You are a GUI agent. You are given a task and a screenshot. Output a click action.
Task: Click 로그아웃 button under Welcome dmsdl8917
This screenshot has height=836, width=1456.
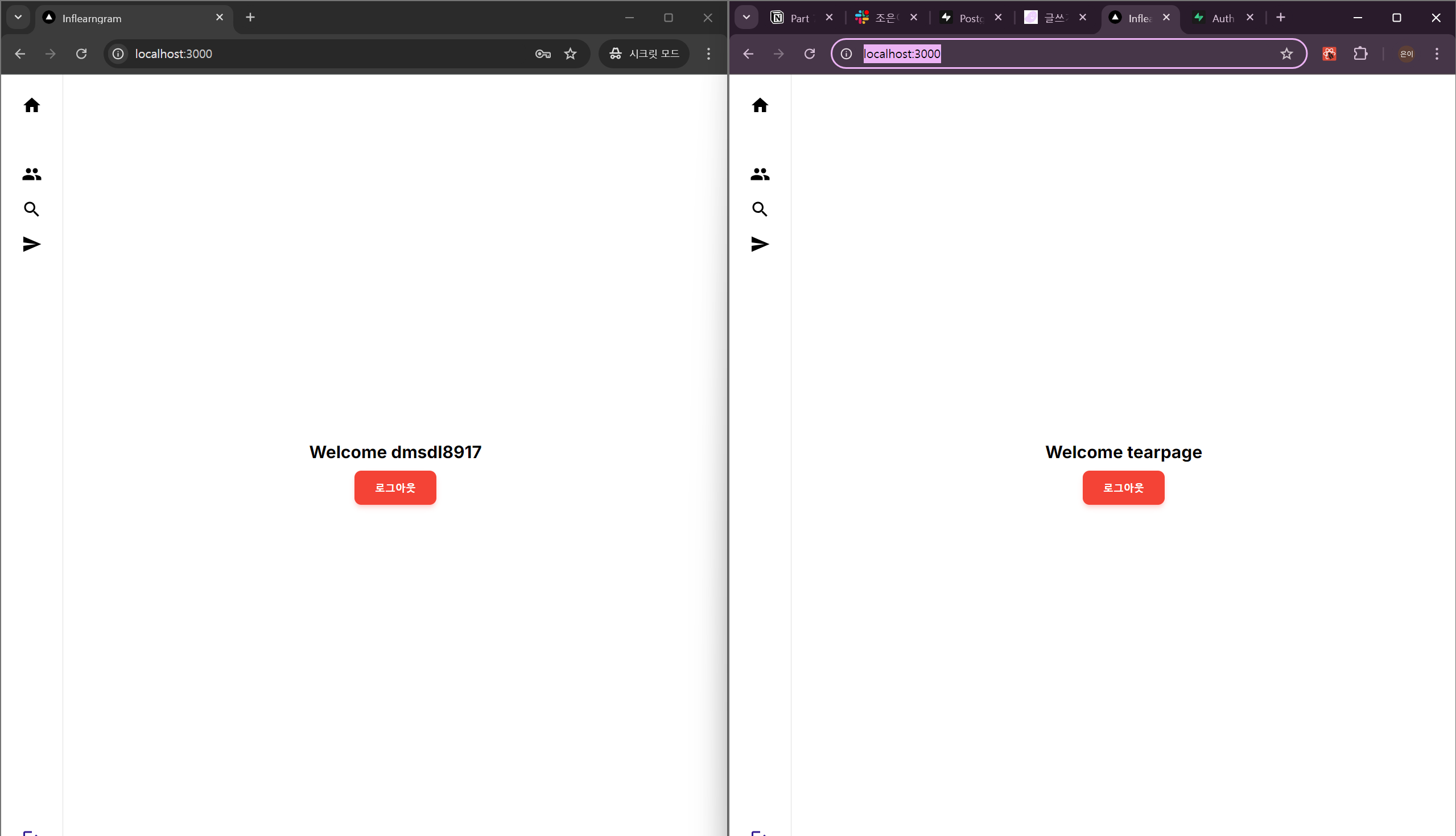pyautogui.click(x=395, y=488)
